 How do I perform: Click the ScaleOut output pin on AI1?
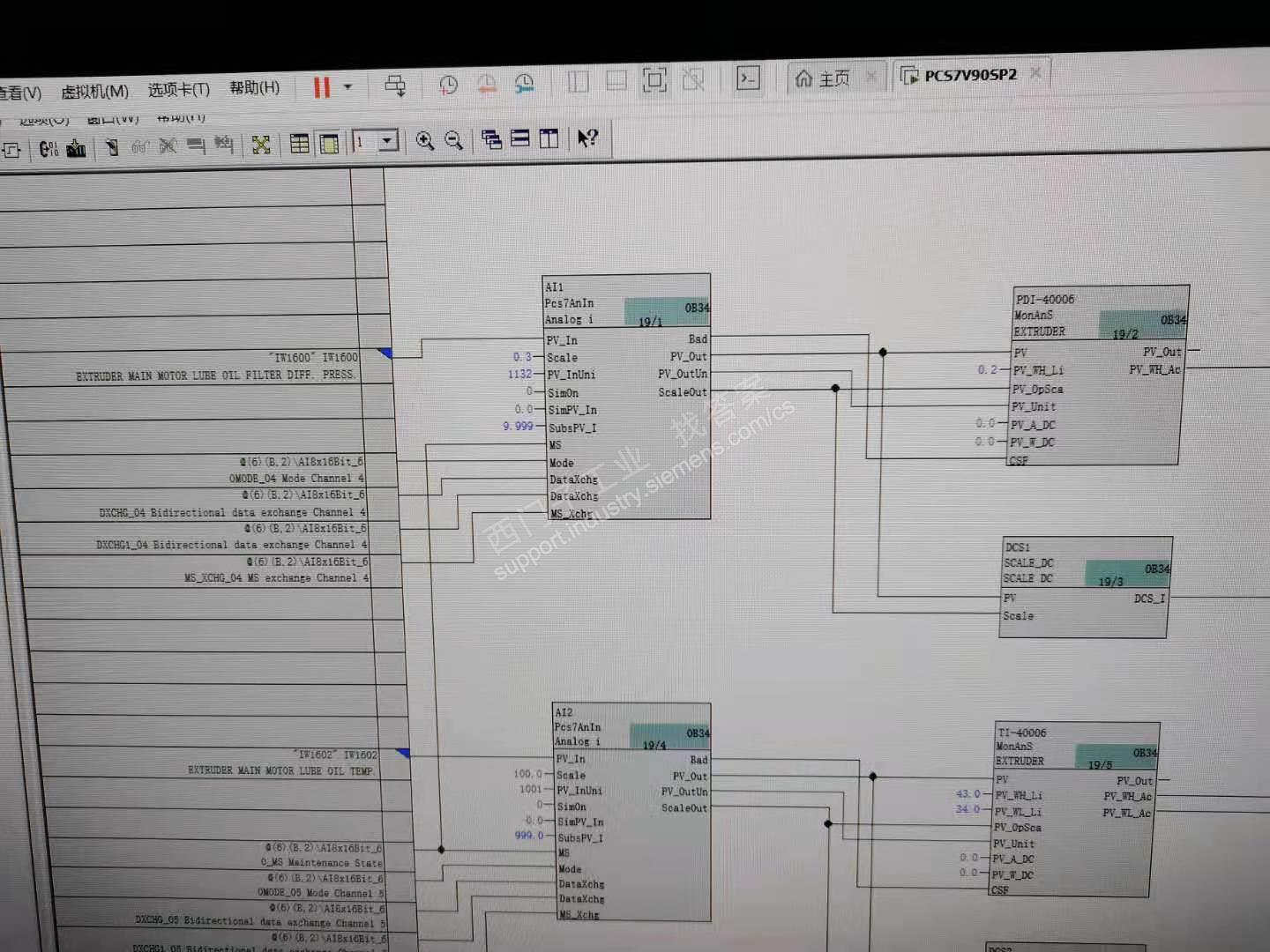click(683, 392)
